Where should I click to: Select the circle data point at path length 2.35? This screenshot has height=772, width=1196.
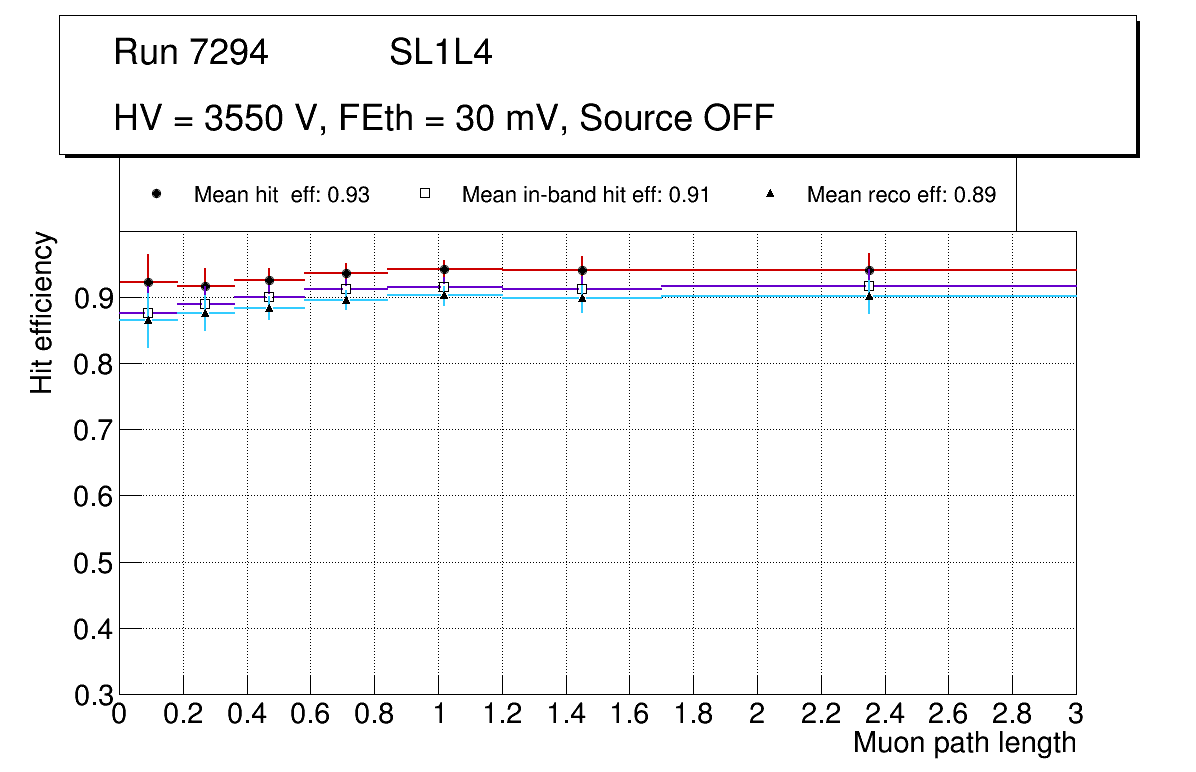869,270
